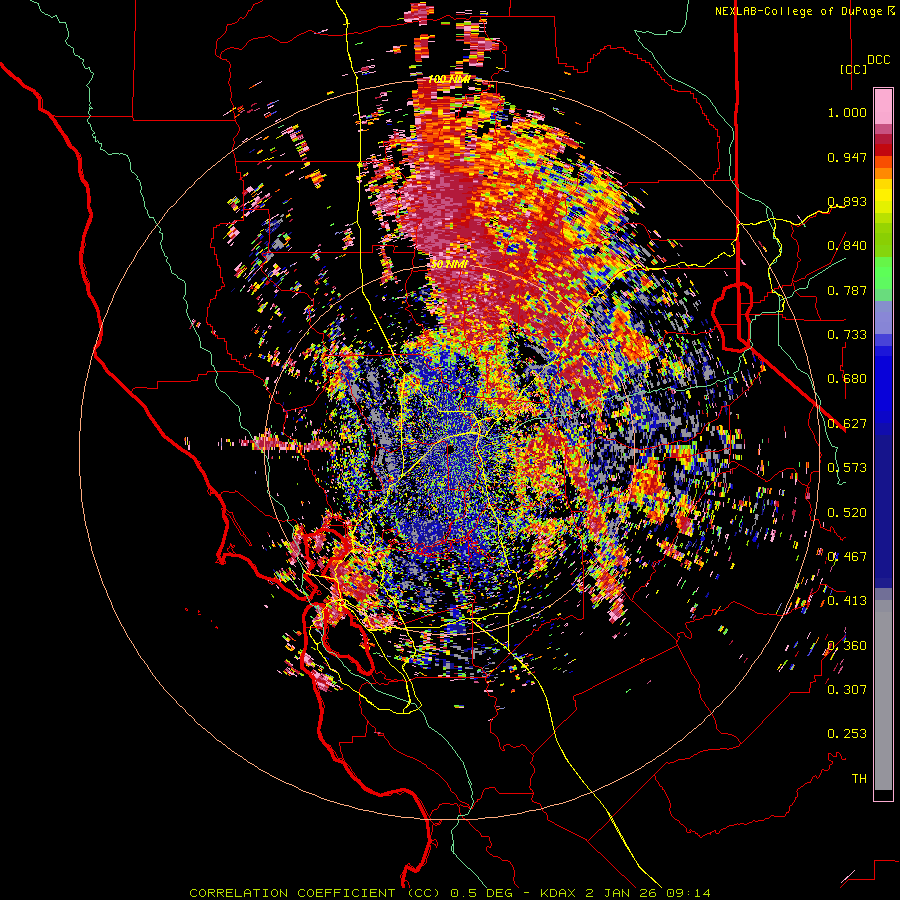Select the 0.787 legend value
Image resolution: width=900 pixels, height=900 pixels.
(x=847, y=290)
